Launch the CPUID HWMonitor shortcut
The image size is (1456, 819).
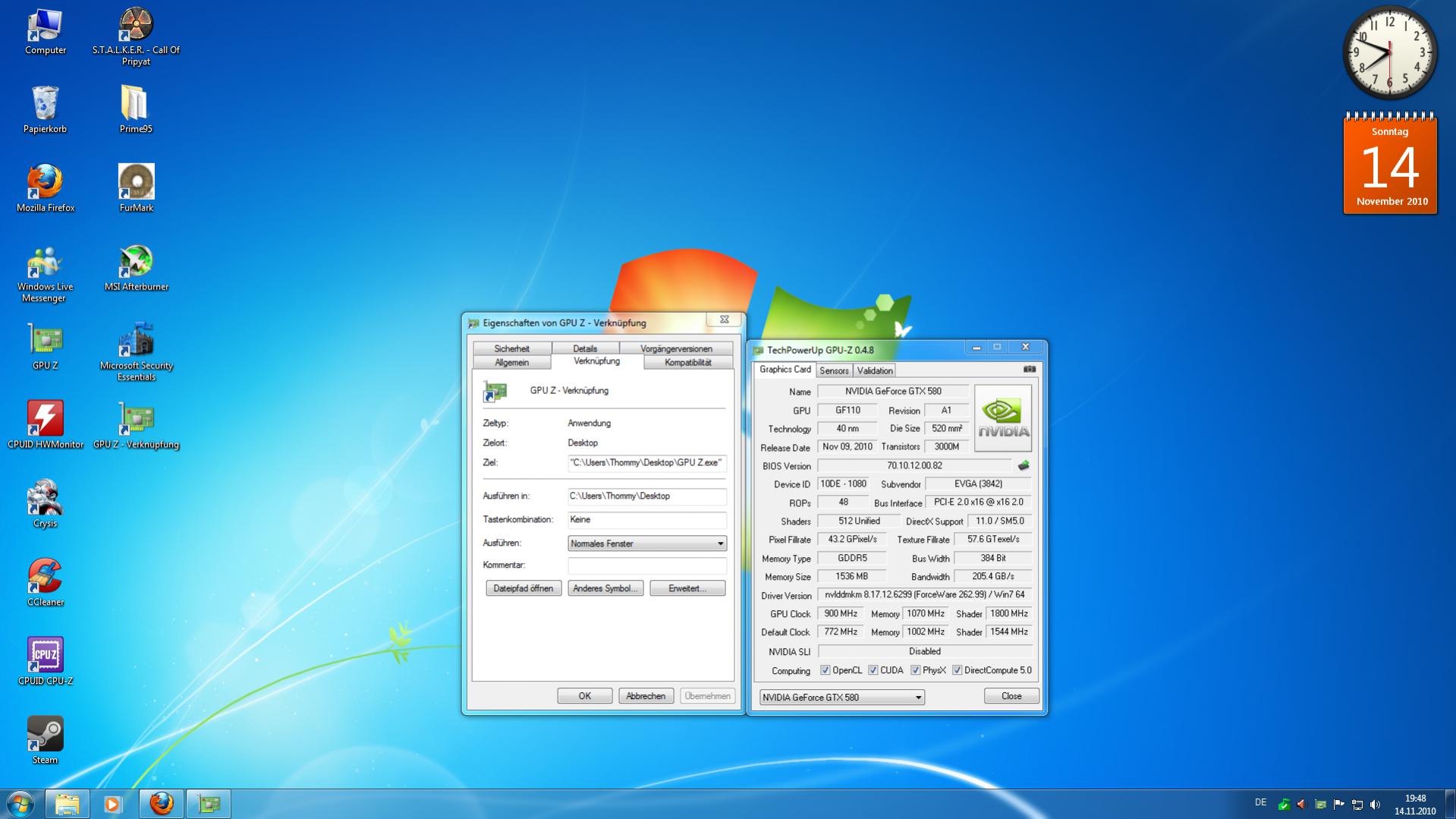(x=45, y=426)
